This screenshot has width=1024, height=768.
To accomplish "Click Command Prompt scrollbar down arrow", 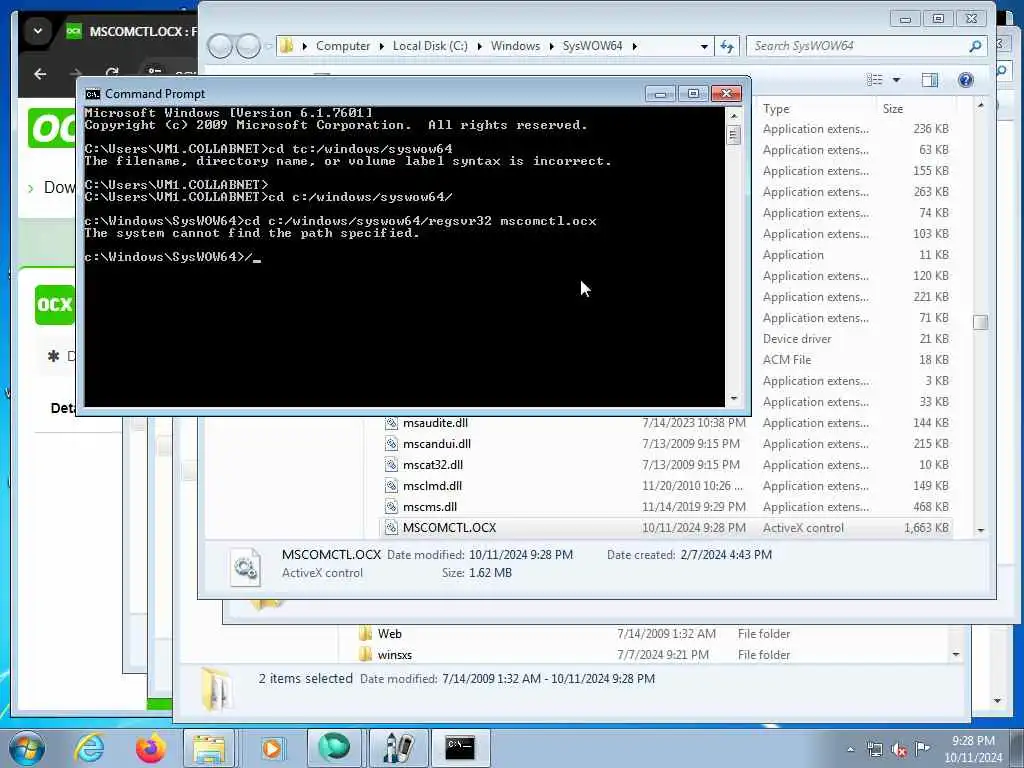I will click(x=734, y=398).
